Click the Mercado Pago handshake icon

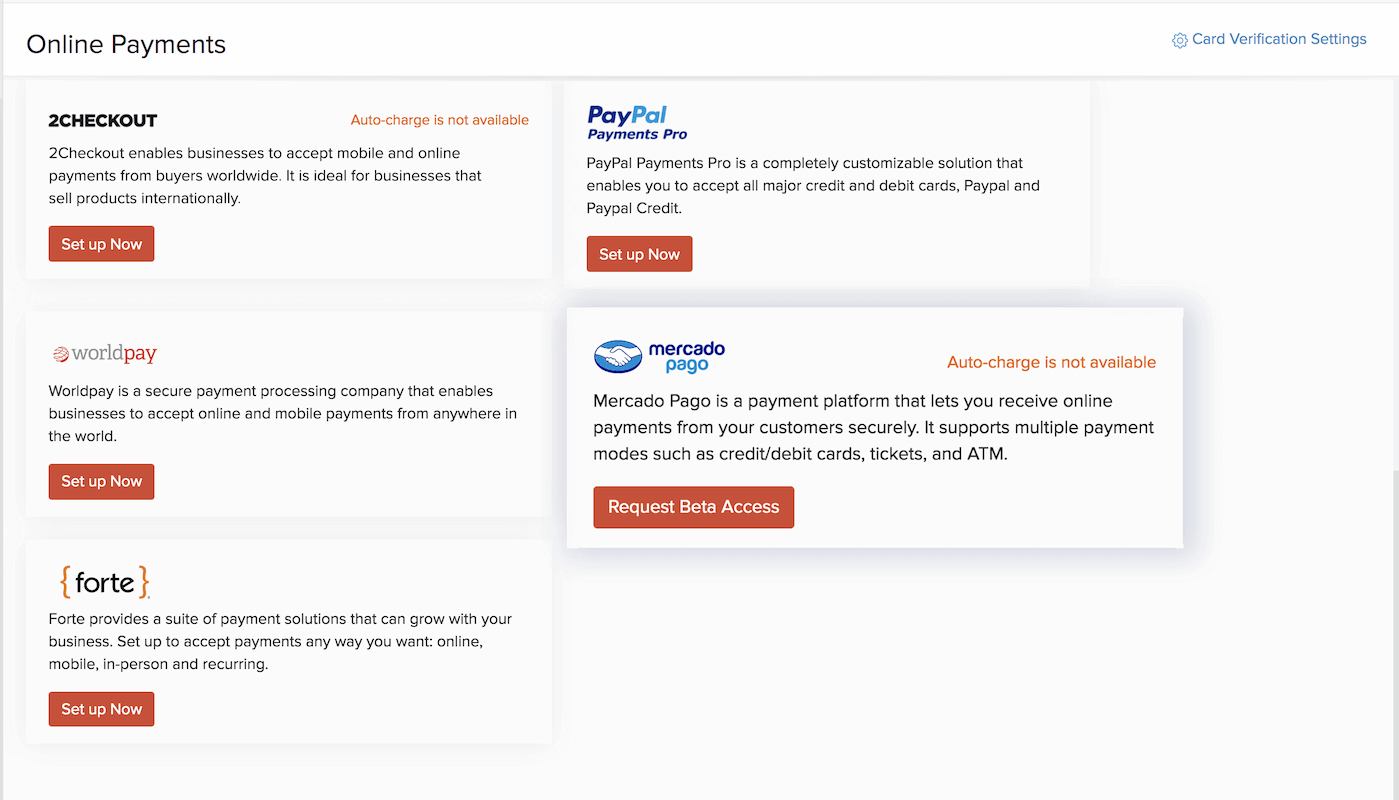[618, 356]
